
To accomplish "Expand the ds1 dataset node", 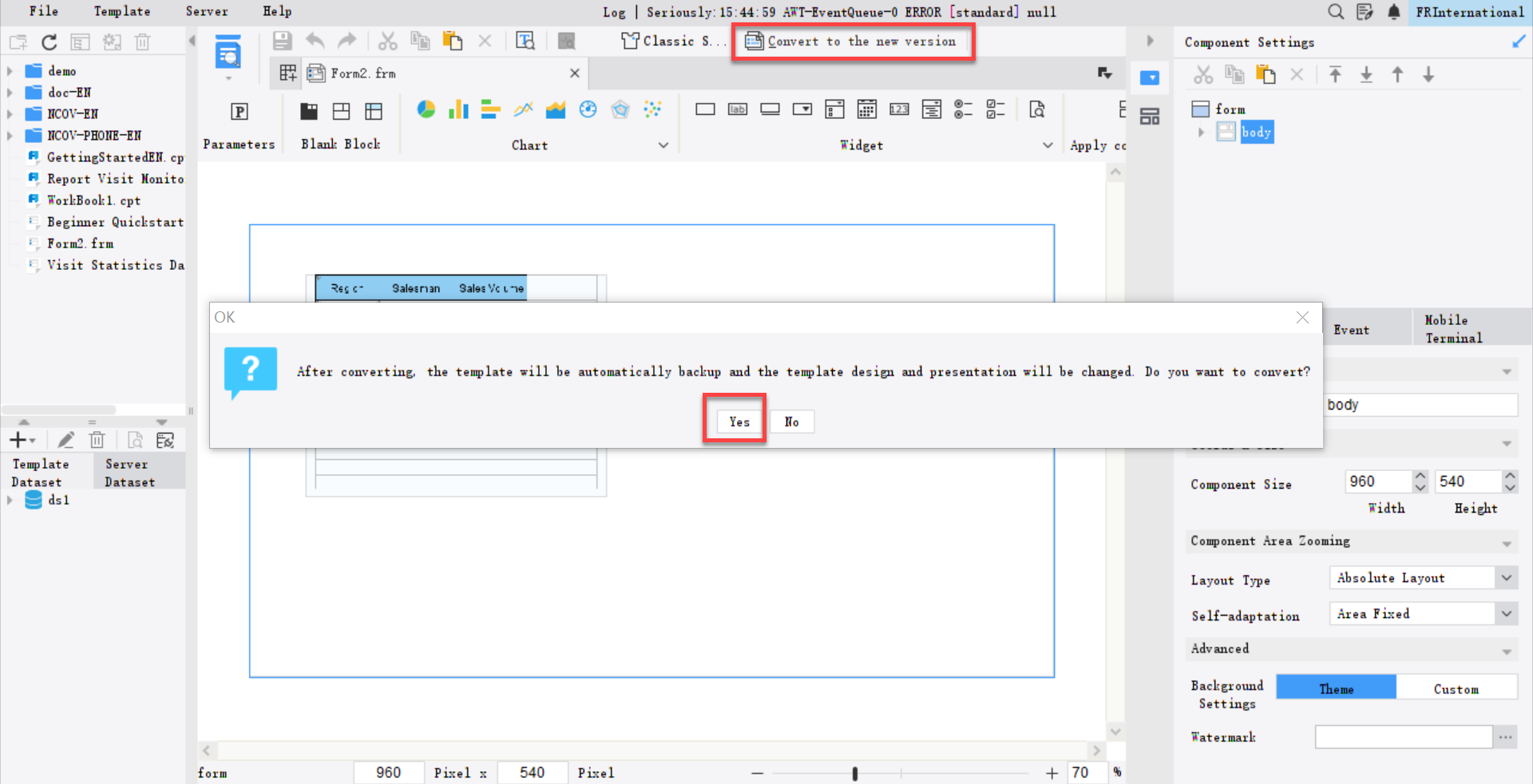I will coord(10,501).
